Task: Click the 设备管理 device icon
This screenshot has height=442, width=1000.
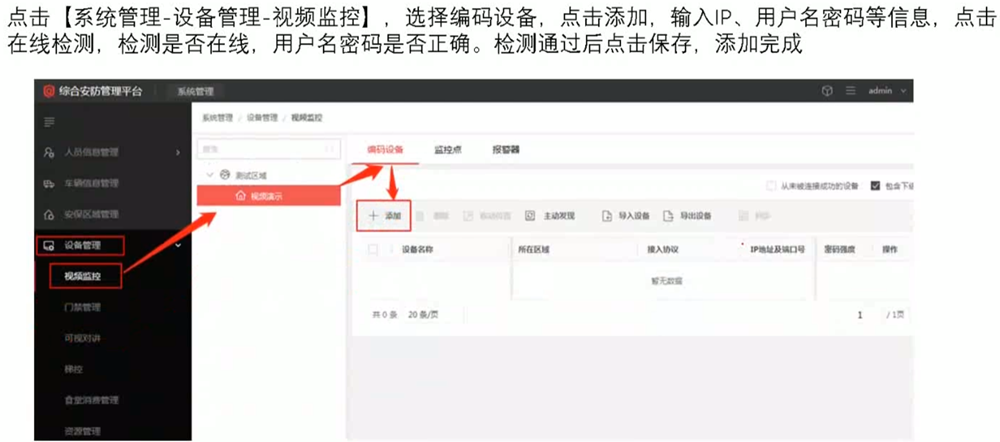Action: tap(48, 246)
